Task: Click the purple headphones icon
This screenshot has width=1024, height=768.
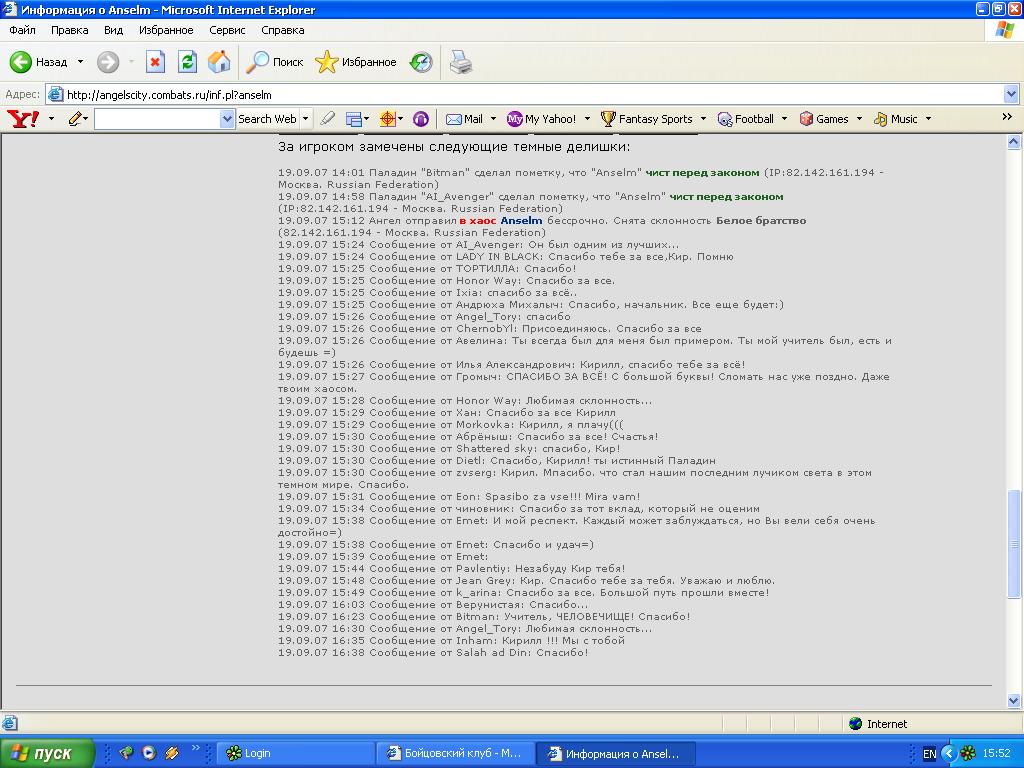Action: click(421, 119)
